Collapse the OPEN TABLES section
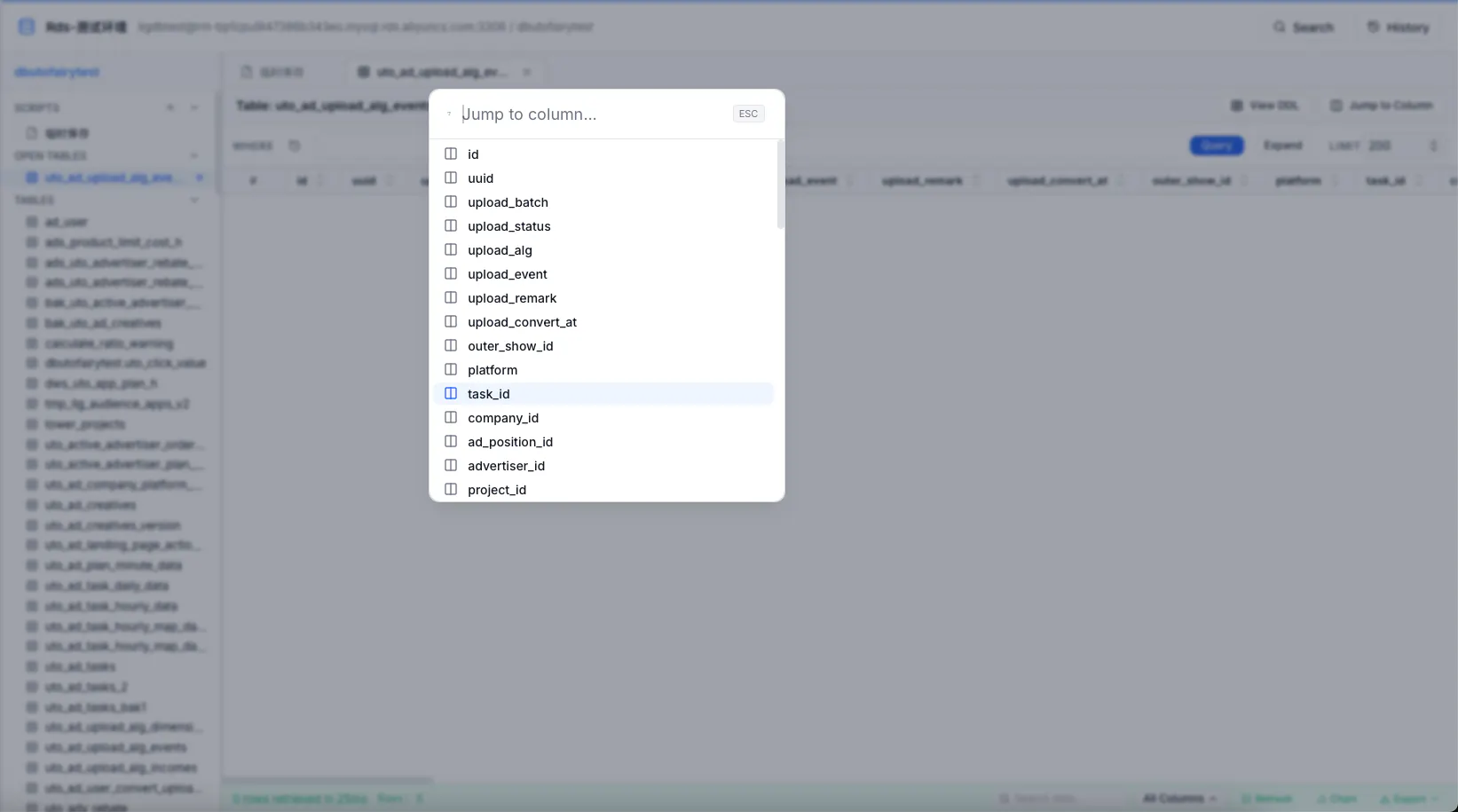1458x812 pixels. [x=194, y=156]
